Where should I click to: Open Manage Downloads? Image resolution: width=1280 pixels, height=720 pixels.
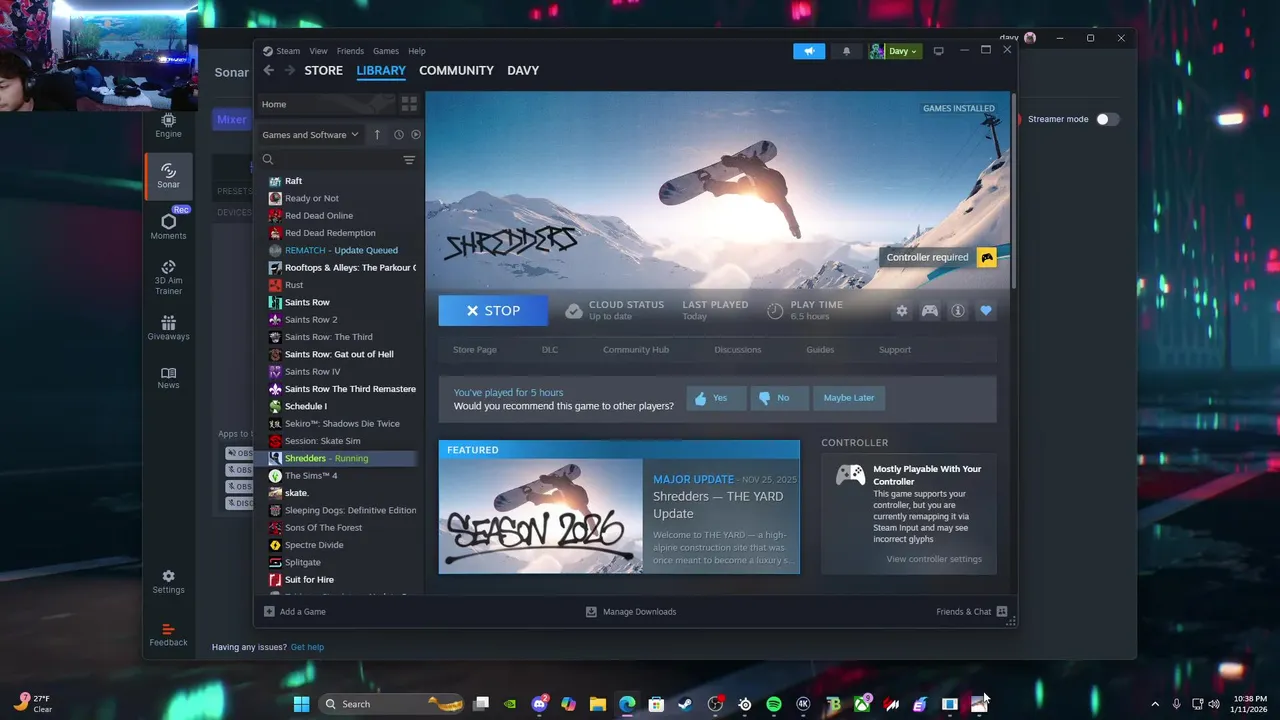pos(631,611)
